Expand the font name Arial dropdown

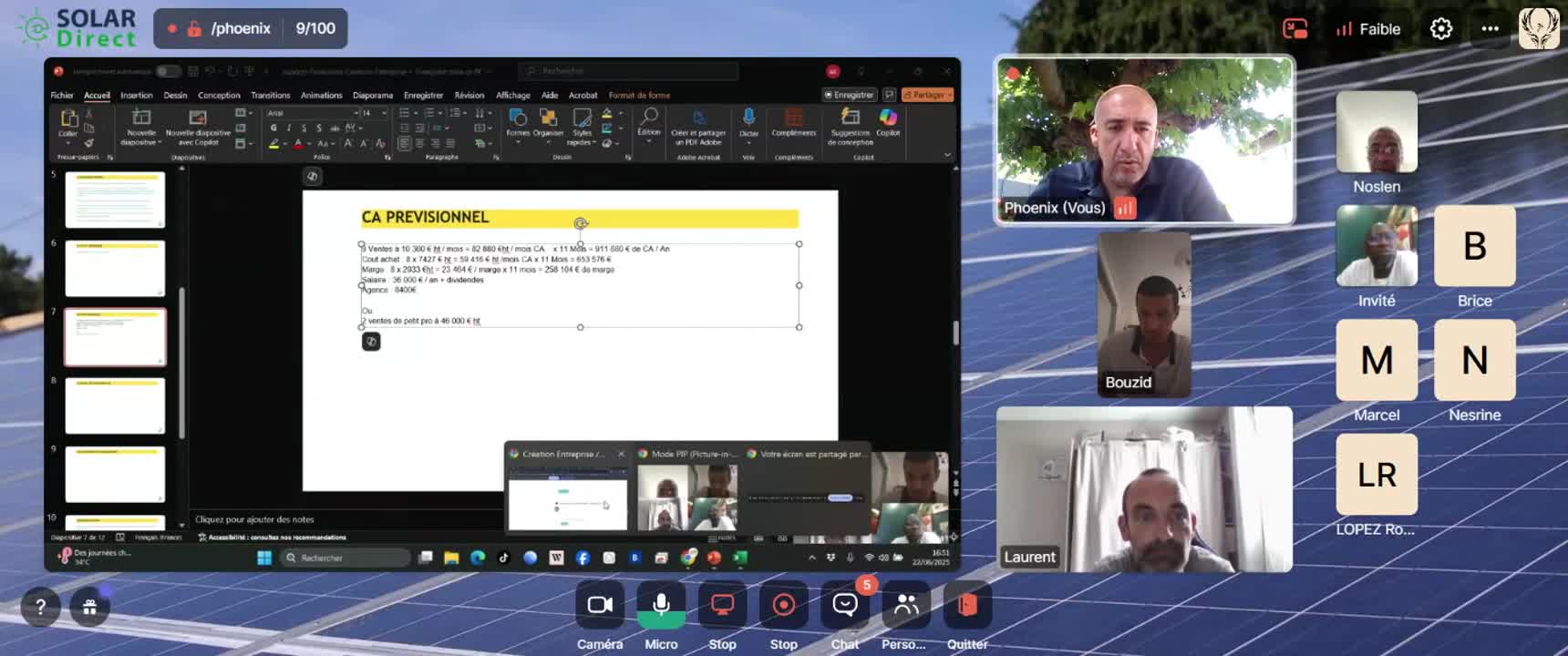(x=356, y=113)
